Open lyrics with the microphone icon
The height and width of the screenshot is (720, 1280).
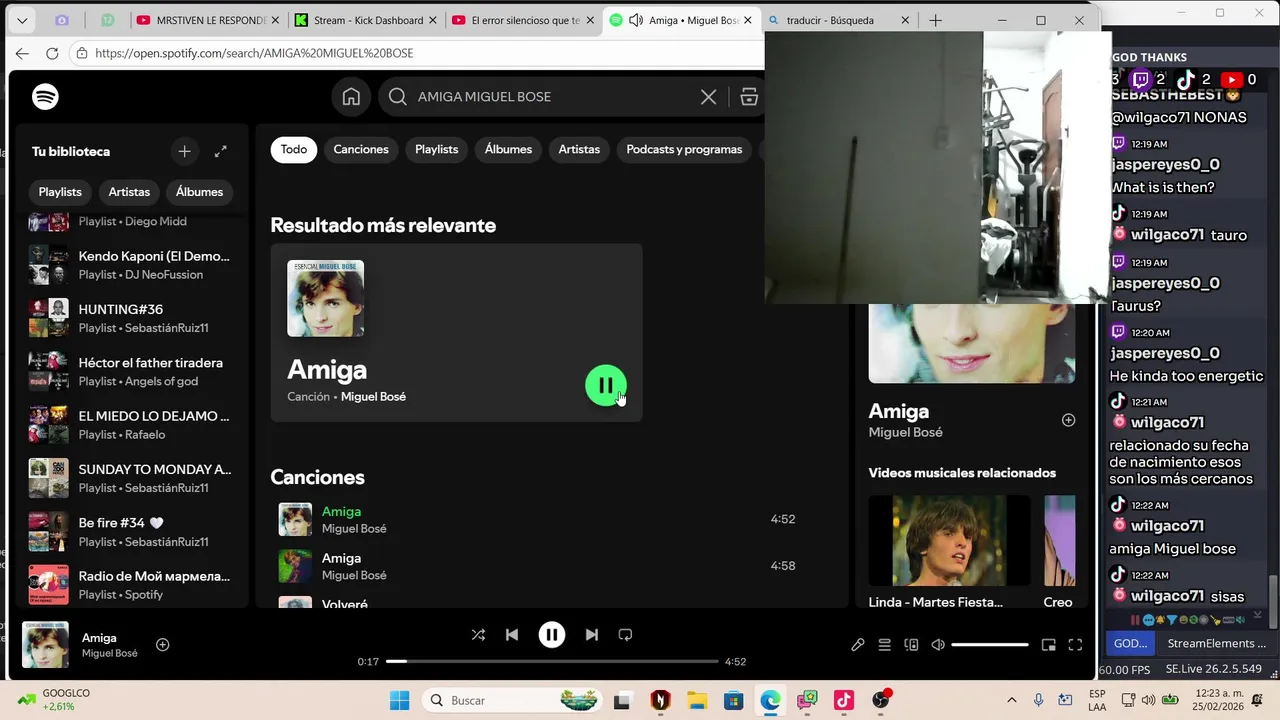[x=858, y=645]
